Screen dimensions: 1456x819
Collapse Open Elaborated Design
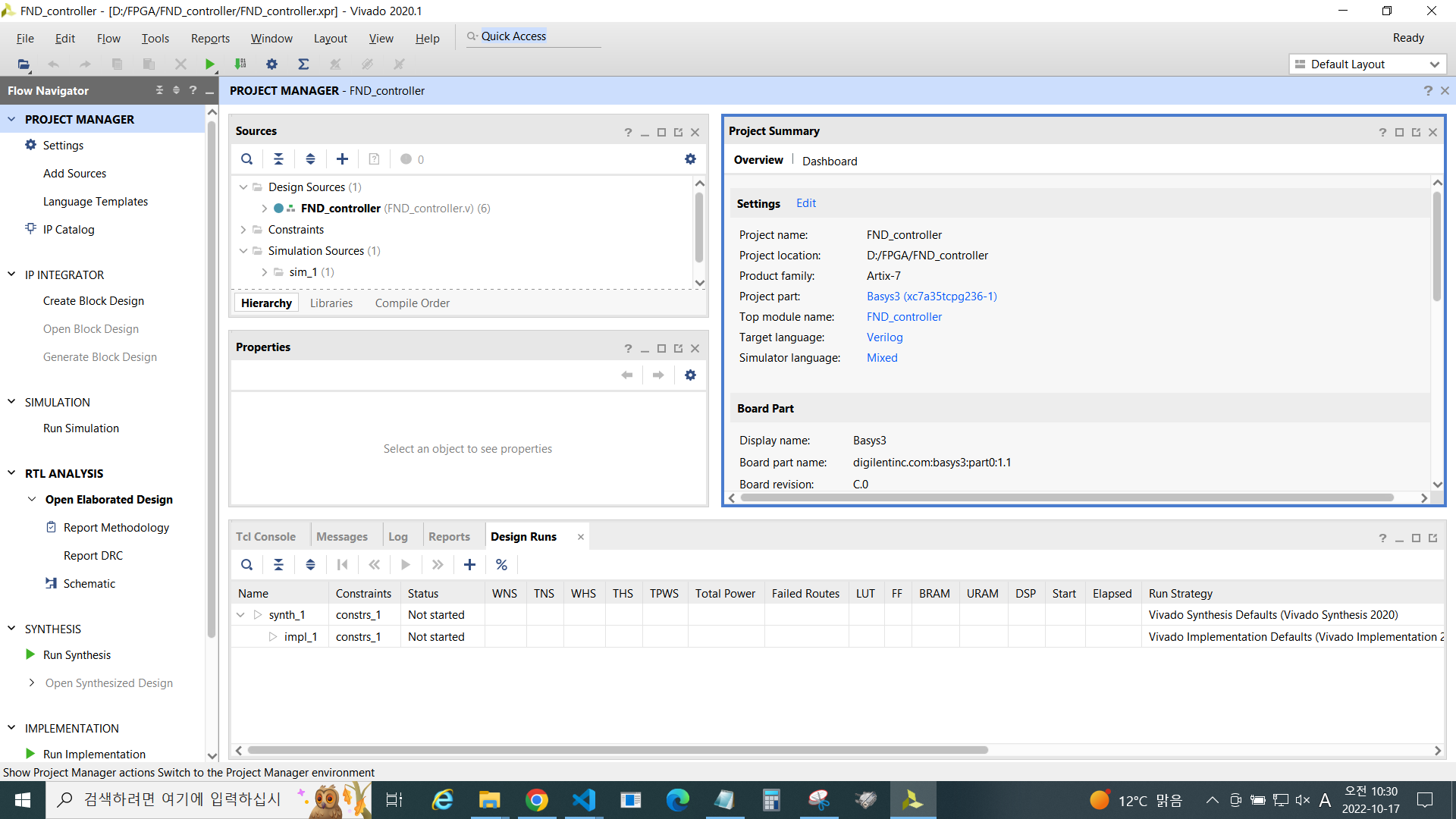[32, 499]
